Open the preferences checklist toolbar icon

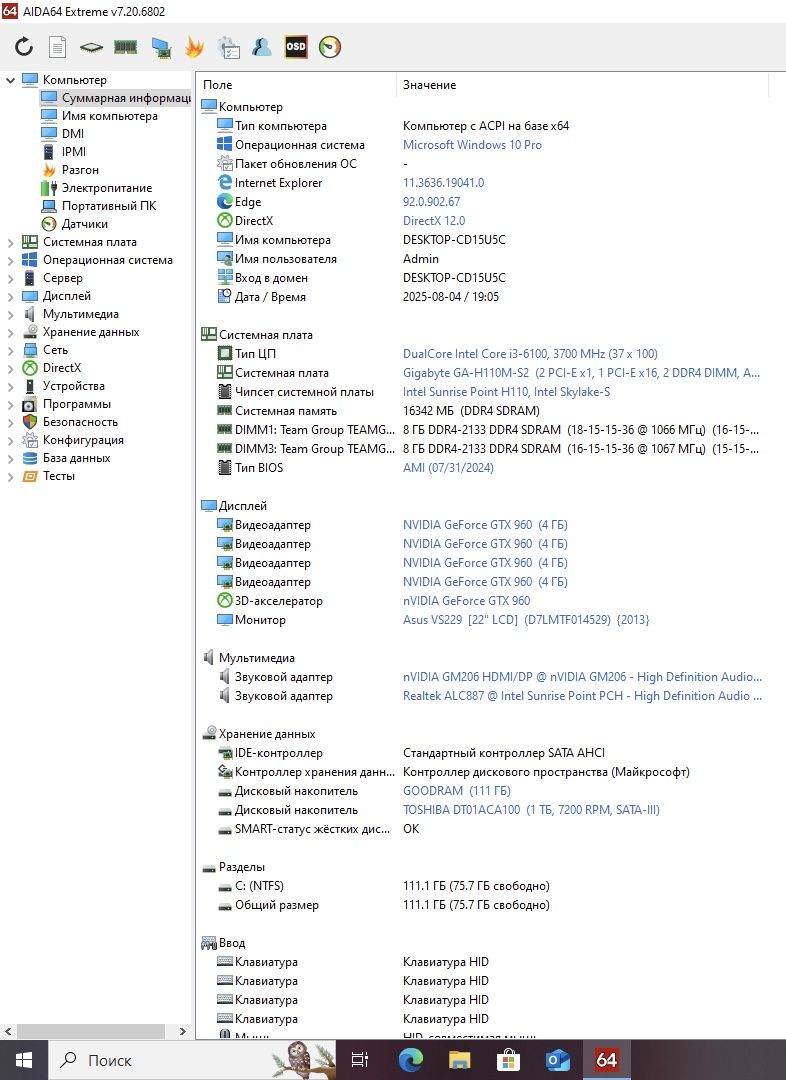click(x=228, y=47)
